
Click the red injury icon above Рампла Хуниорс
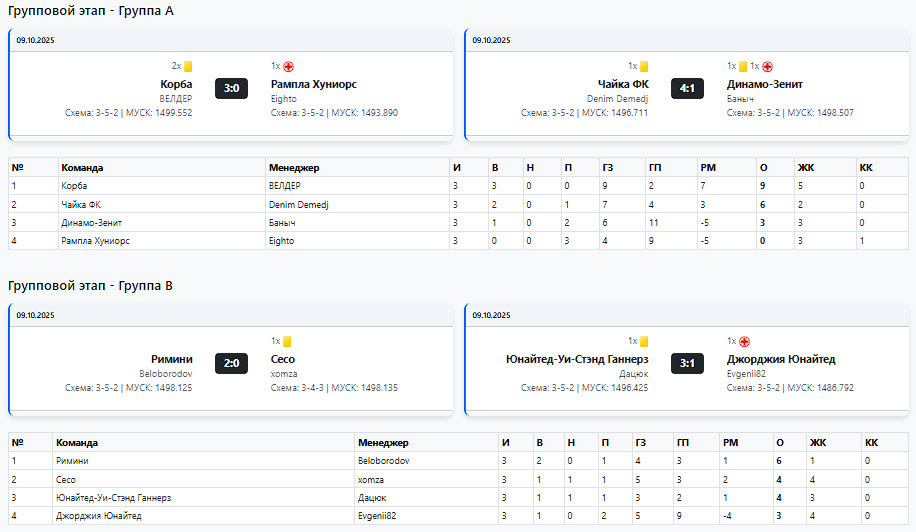click(x=288, y=67)
